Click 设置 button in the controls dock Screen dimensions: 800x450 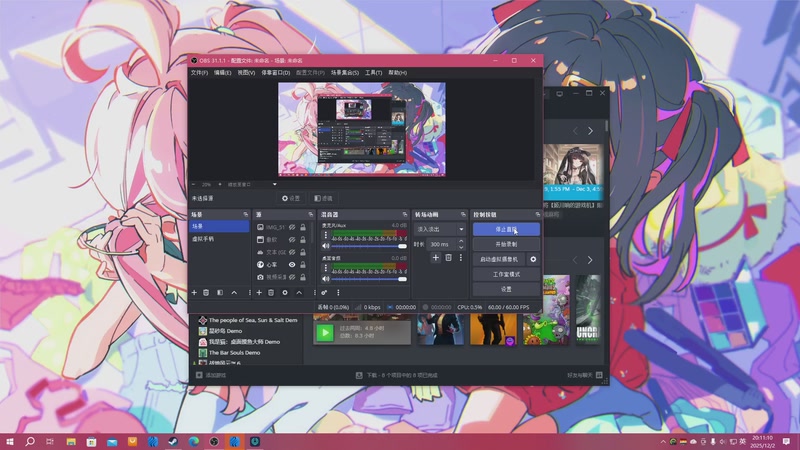[506, 289]
